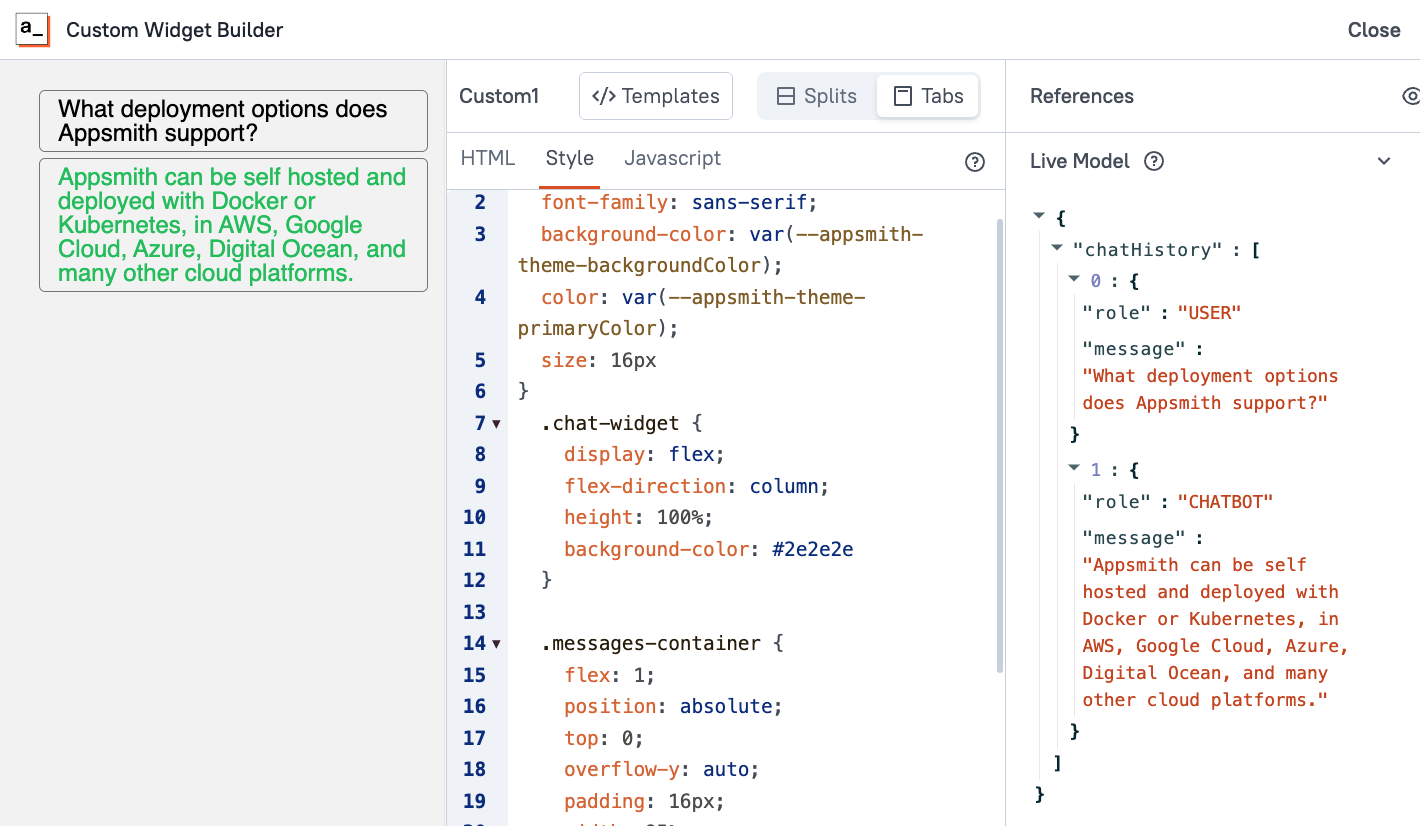
Task: Click the Live Model label
Action: tap(1080, 161)
